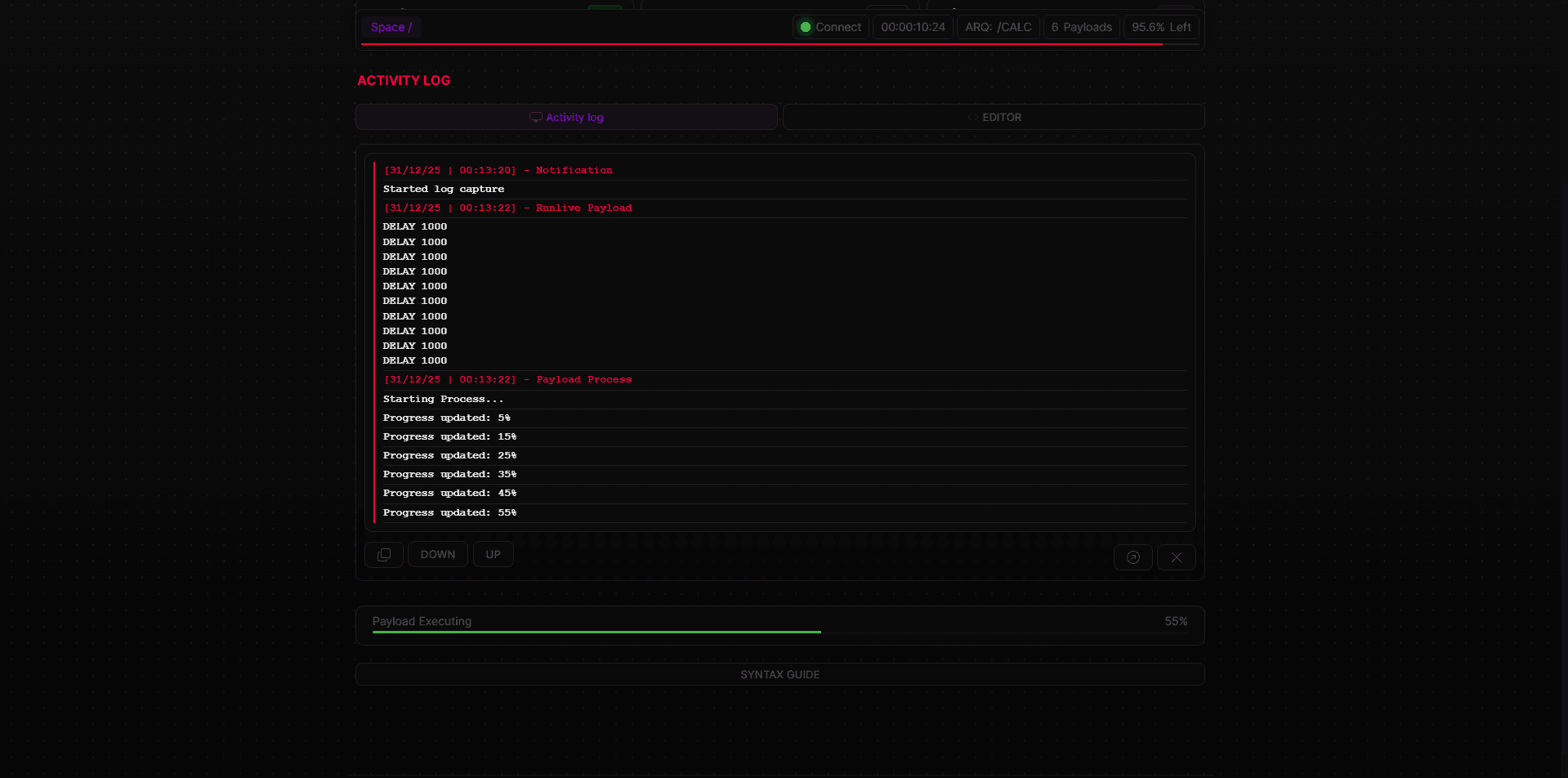
Task: Clear the log with the X button
Action: point(1176,557)
